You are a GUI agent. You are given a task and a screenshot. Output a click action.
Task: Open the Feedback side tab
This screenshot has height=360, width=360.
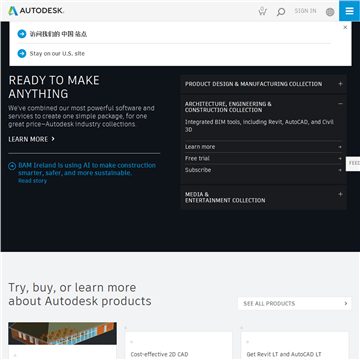pos(353,163)
